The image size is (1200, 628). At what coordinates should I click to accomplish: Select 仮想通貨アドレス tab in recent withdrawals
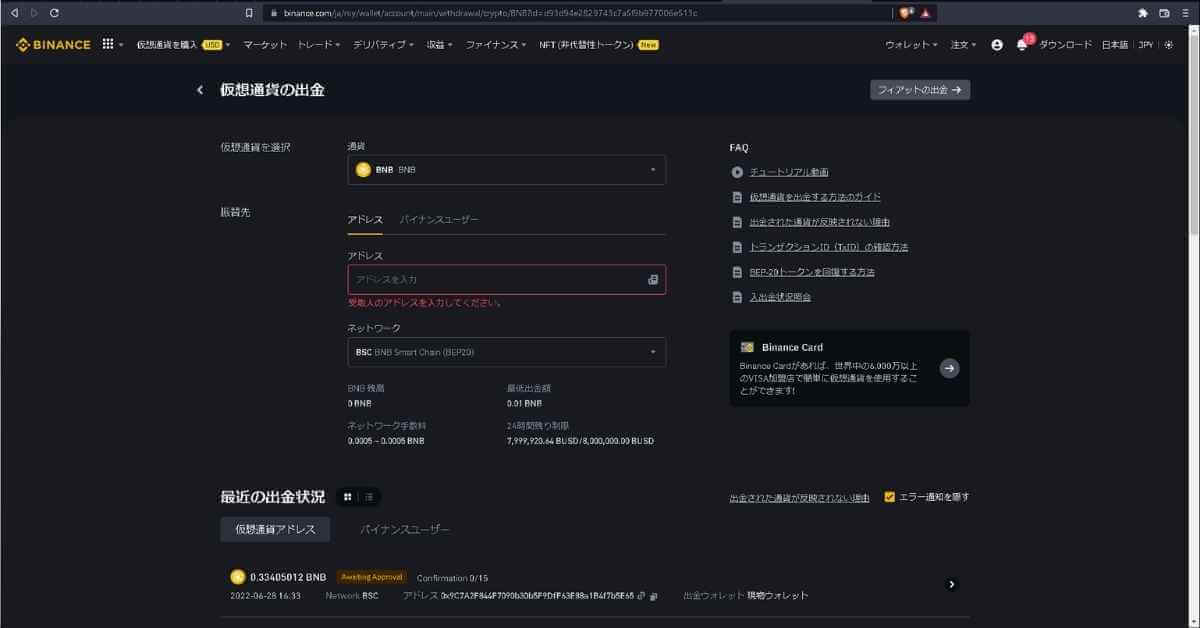(x=275, y=529)
